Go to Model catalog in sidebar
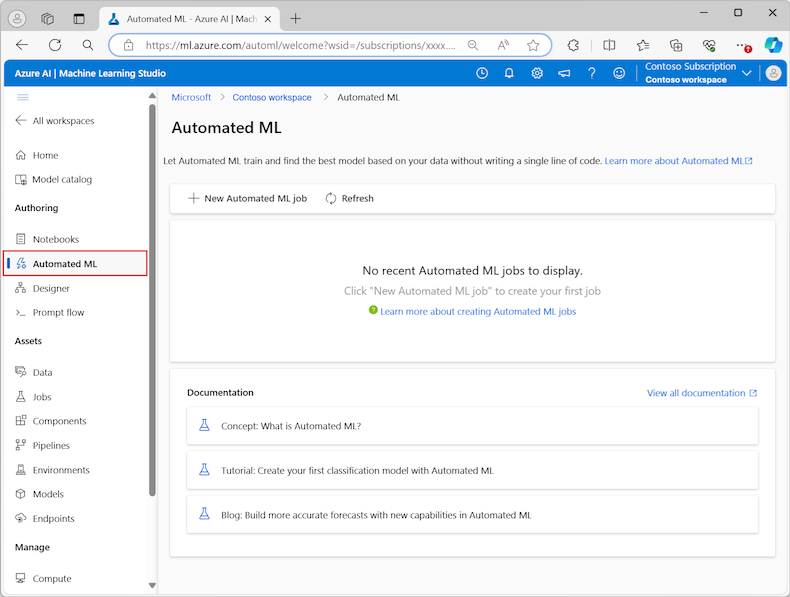The width and height of the screenshot is (790, 597). [x=61, y=180]
